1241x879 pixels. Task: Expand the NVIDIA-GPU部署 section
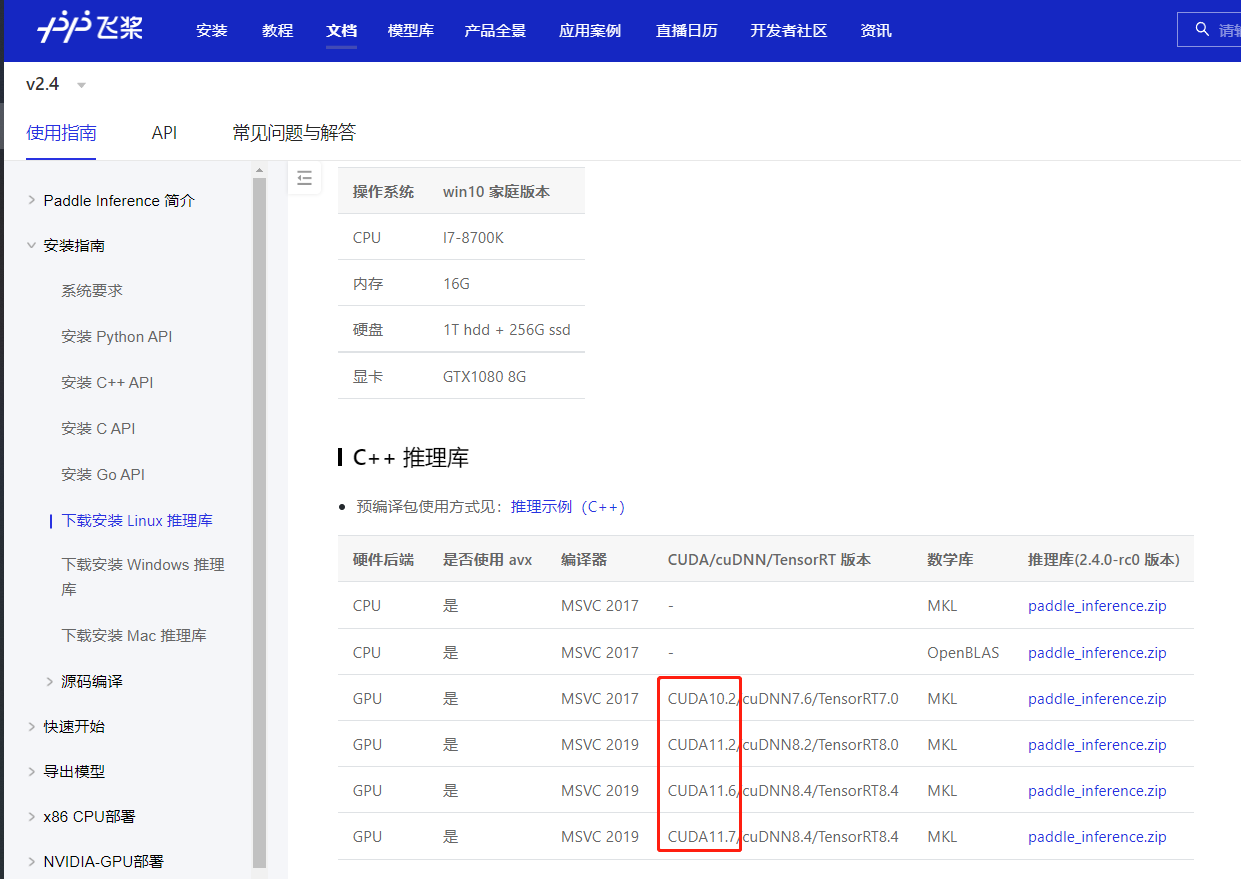click(x=32, y=861)
